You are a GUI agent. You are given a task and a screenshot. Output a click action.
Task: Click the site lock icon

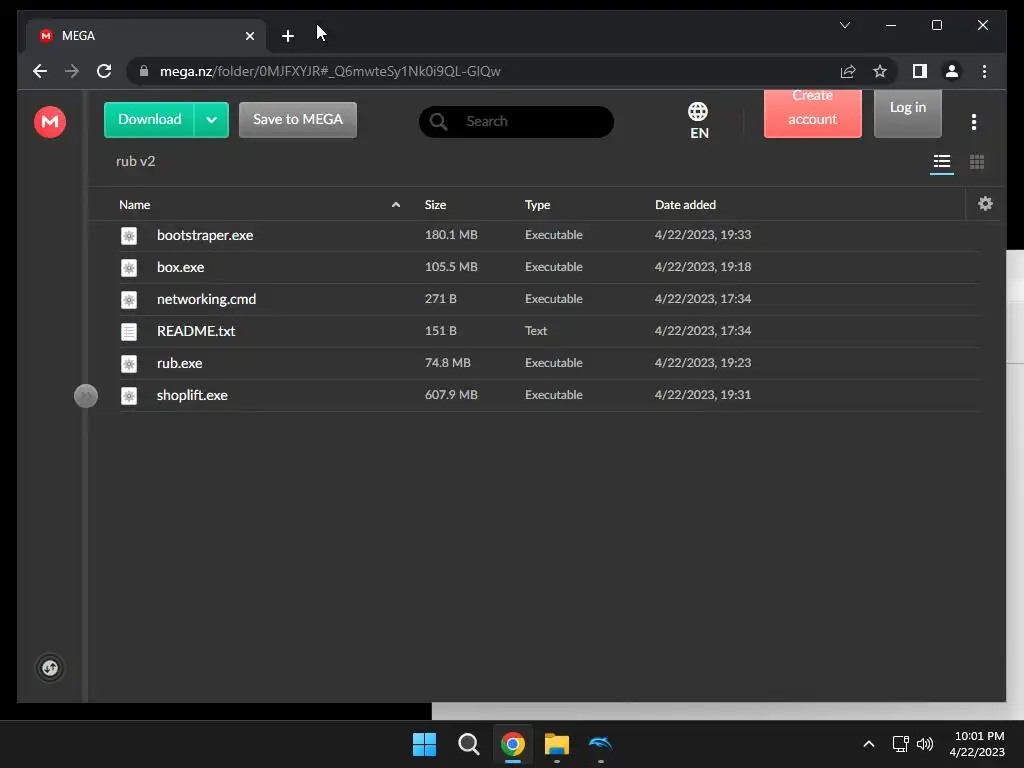[144, 71]
